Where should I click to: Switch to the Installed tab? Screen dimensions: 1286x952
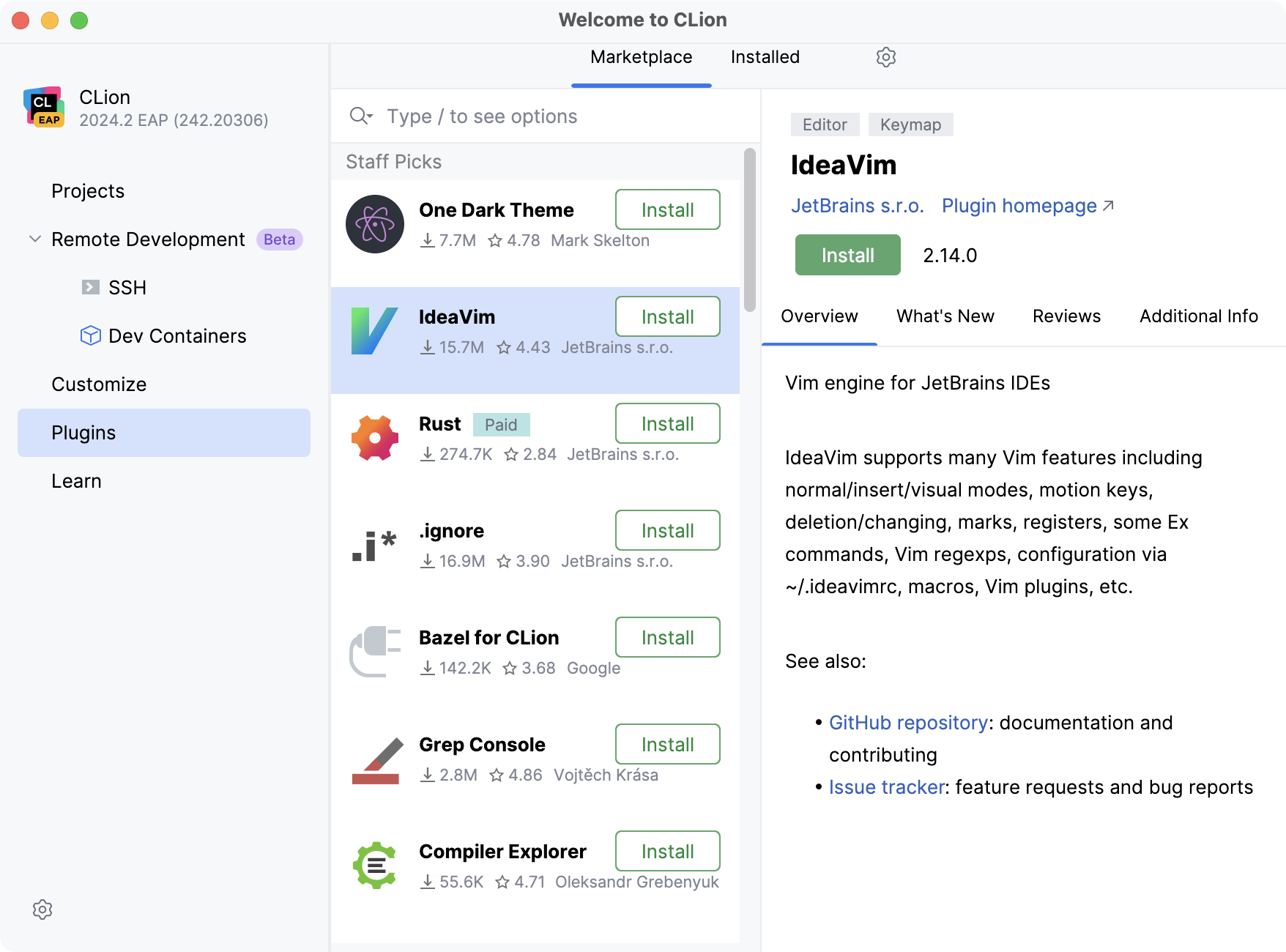point(764,57)
